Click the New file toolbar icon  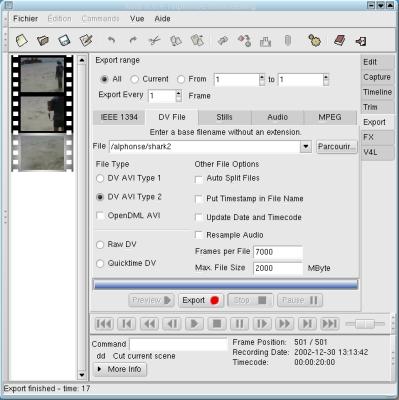[x=22, y=41]
